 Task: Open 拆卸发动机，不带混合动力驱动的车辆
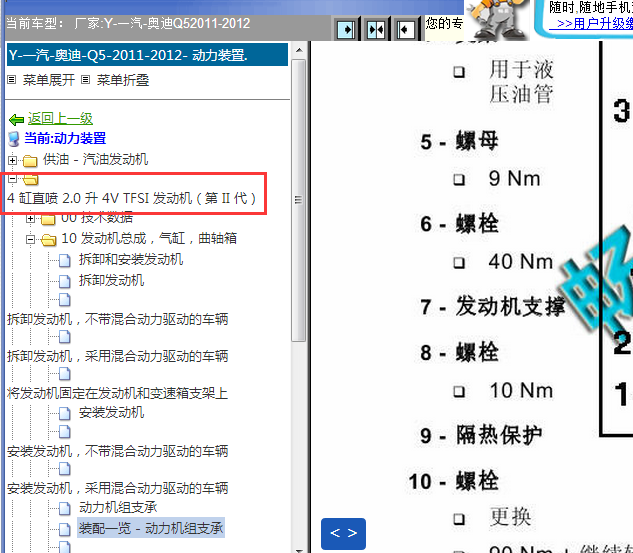pos(117,319)
